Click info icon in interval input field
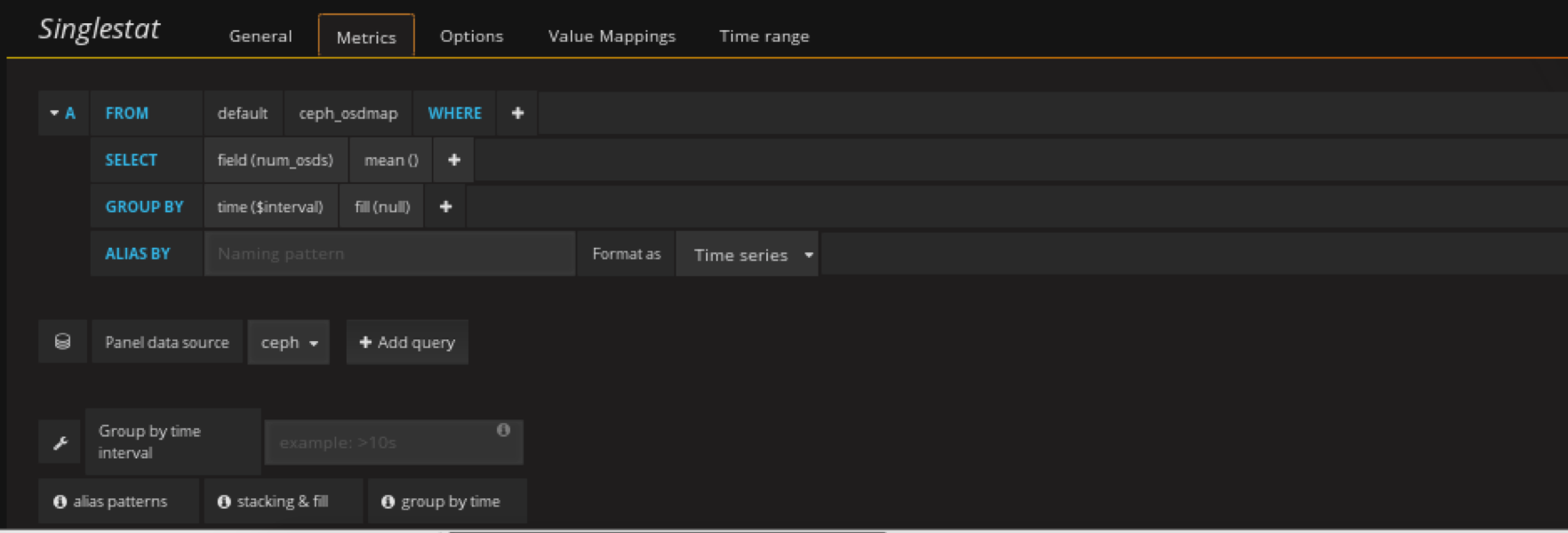This screenshot has width=1568, height=533. click(x=503, y=430)
